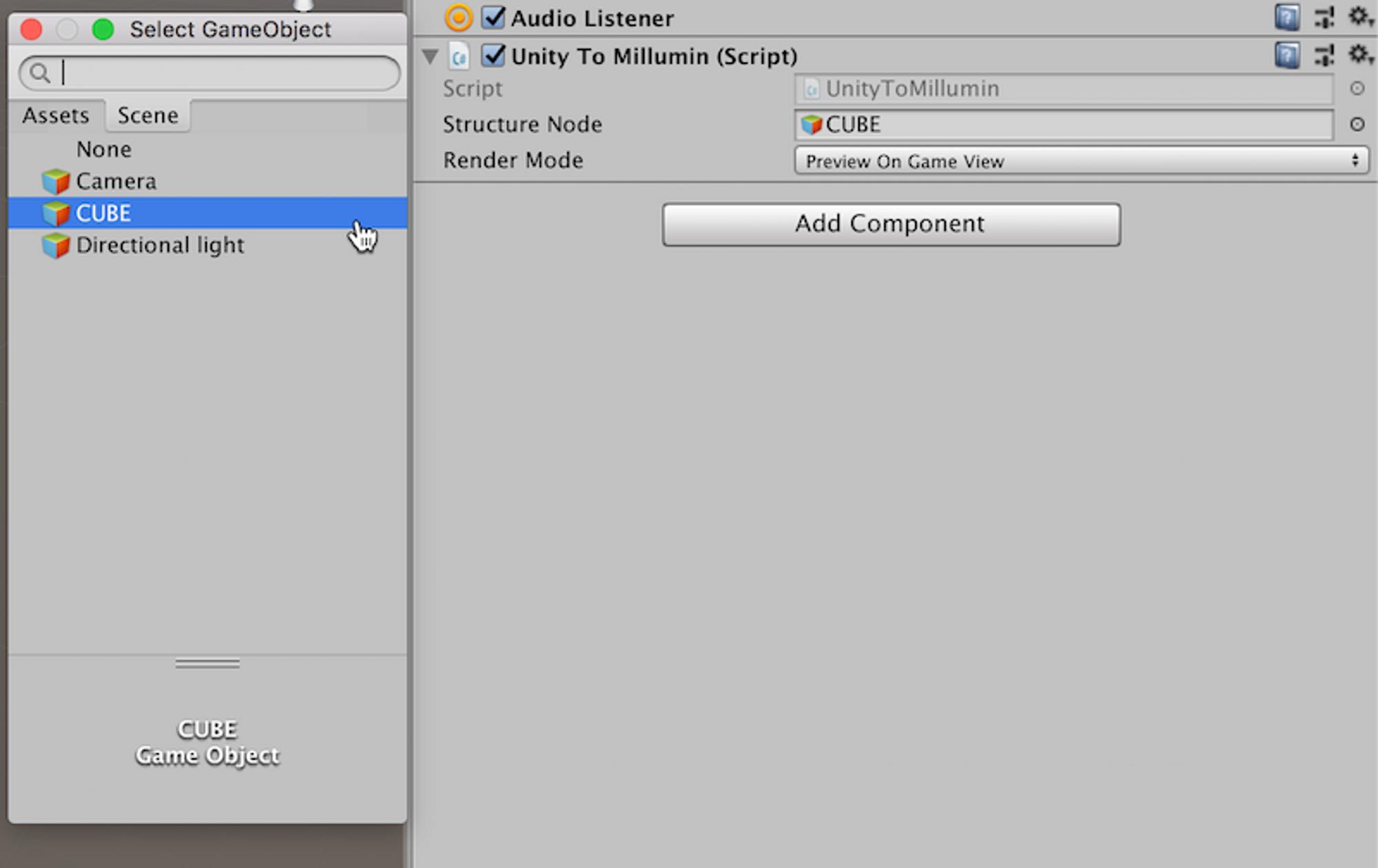Select CUBE in the object list
Screen dimensions: 1378x868
click(x=207, y=213)
